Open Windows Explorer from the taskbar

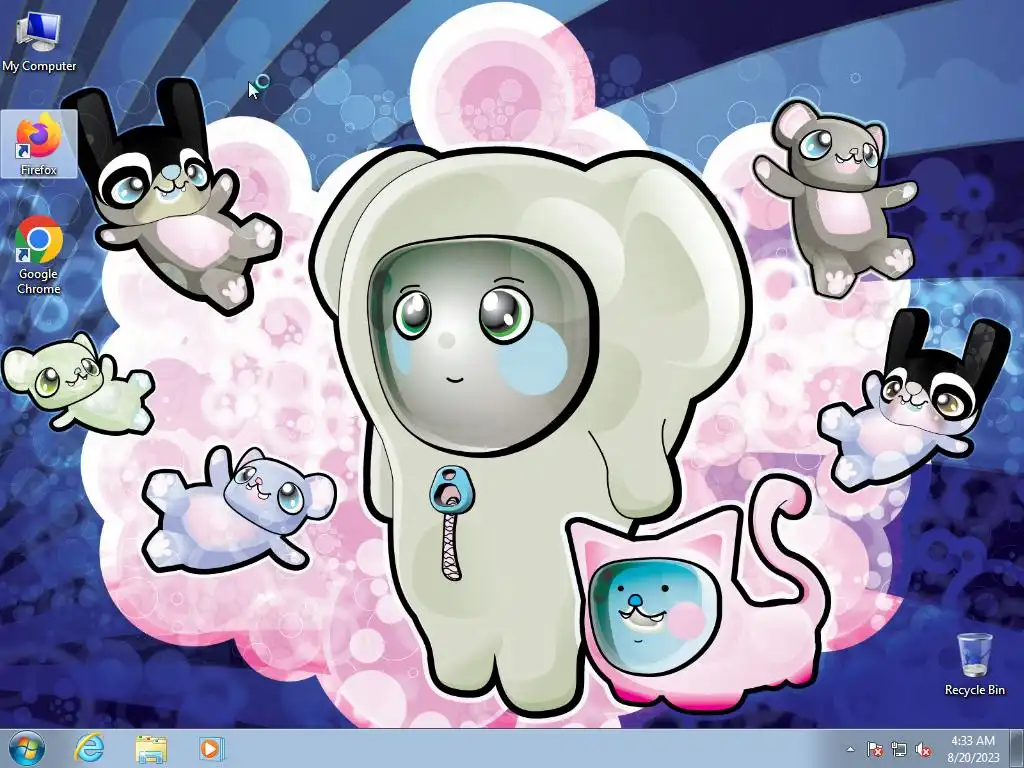(150, 748)
